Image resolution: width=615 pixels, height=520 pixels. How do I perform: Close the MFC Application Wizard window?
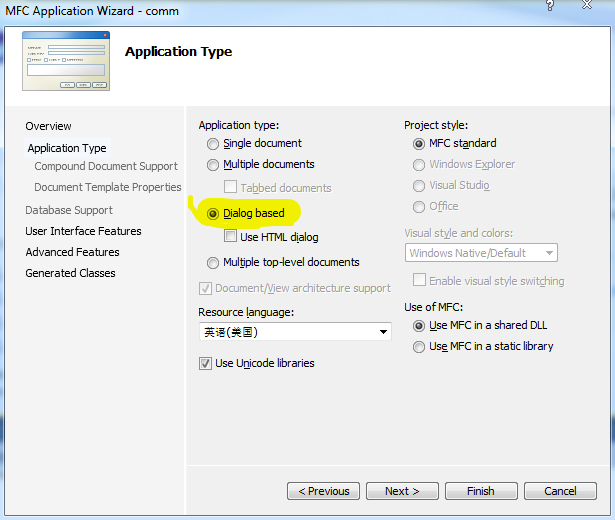(587, 5)
